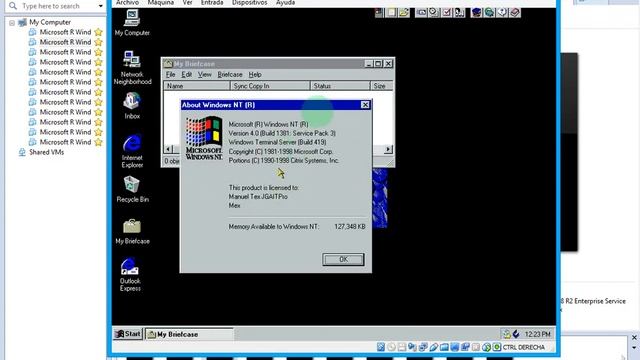The width and height of the screenshot is (640, 360).
Task: Open the Briefcase menu
Action: click(x=230, y=75)
